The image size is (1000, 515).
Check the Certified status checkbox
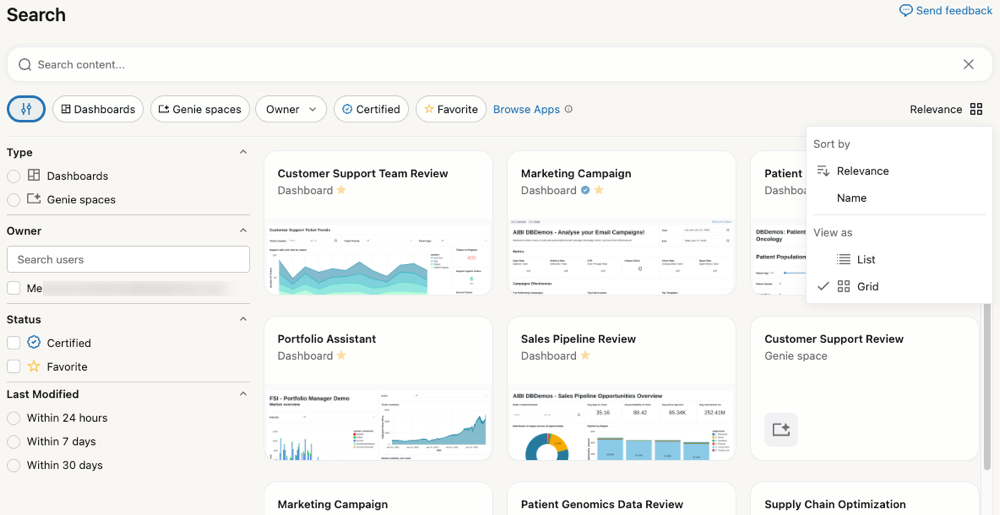(14, 343)
